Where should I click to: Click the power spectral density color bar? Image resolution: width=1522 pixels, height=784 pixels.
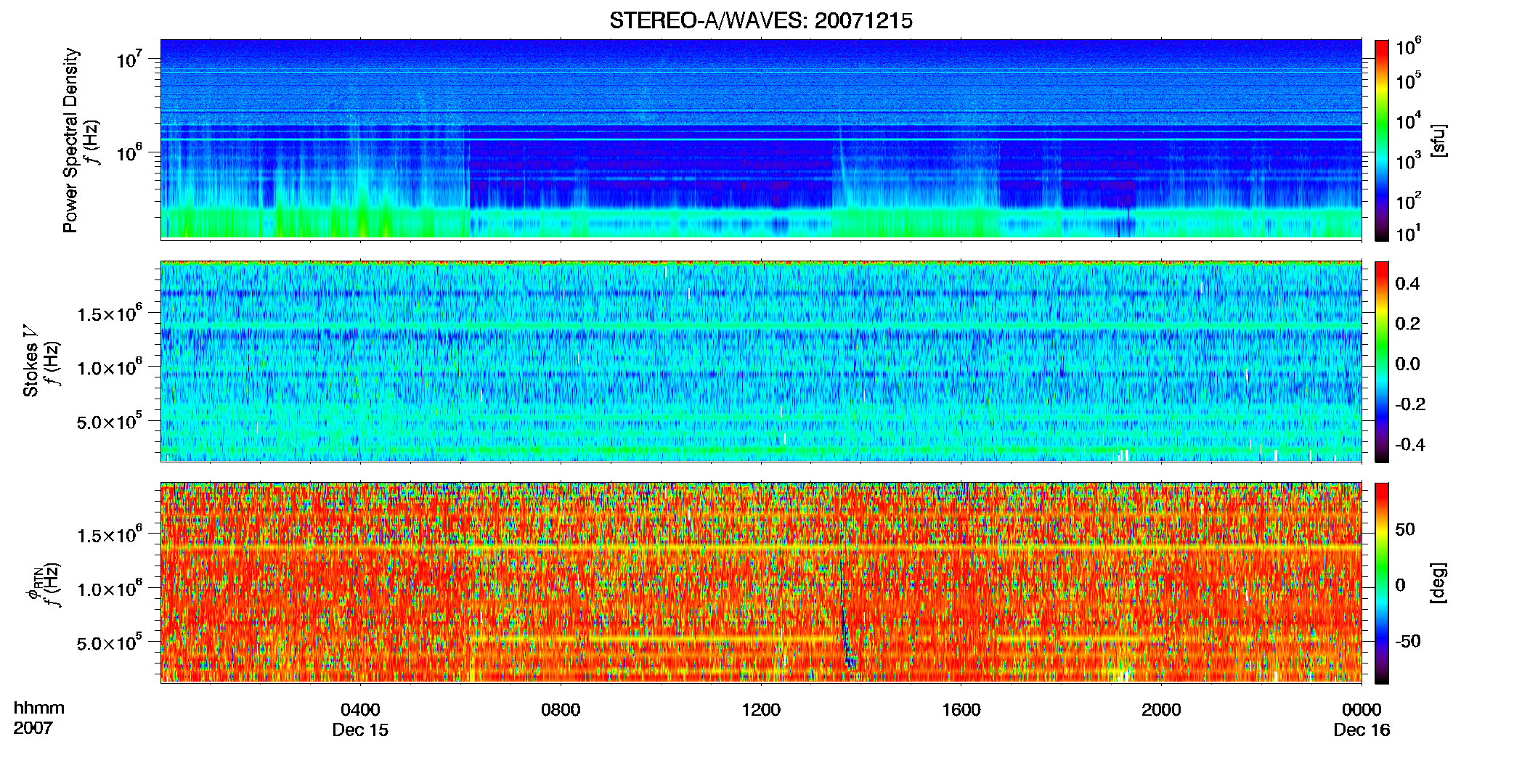[x=1382, y=140]
